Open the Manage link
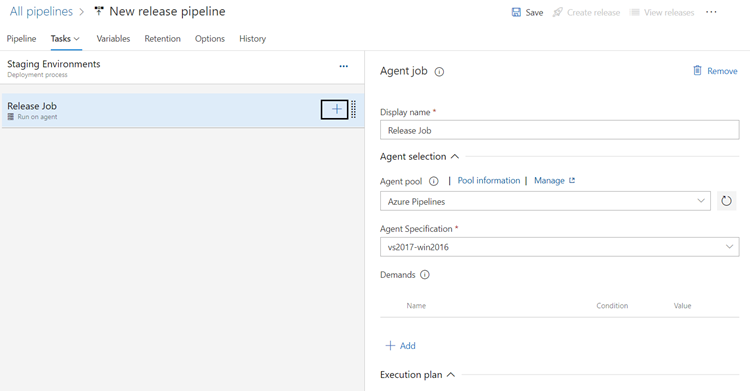 [549, 180]
